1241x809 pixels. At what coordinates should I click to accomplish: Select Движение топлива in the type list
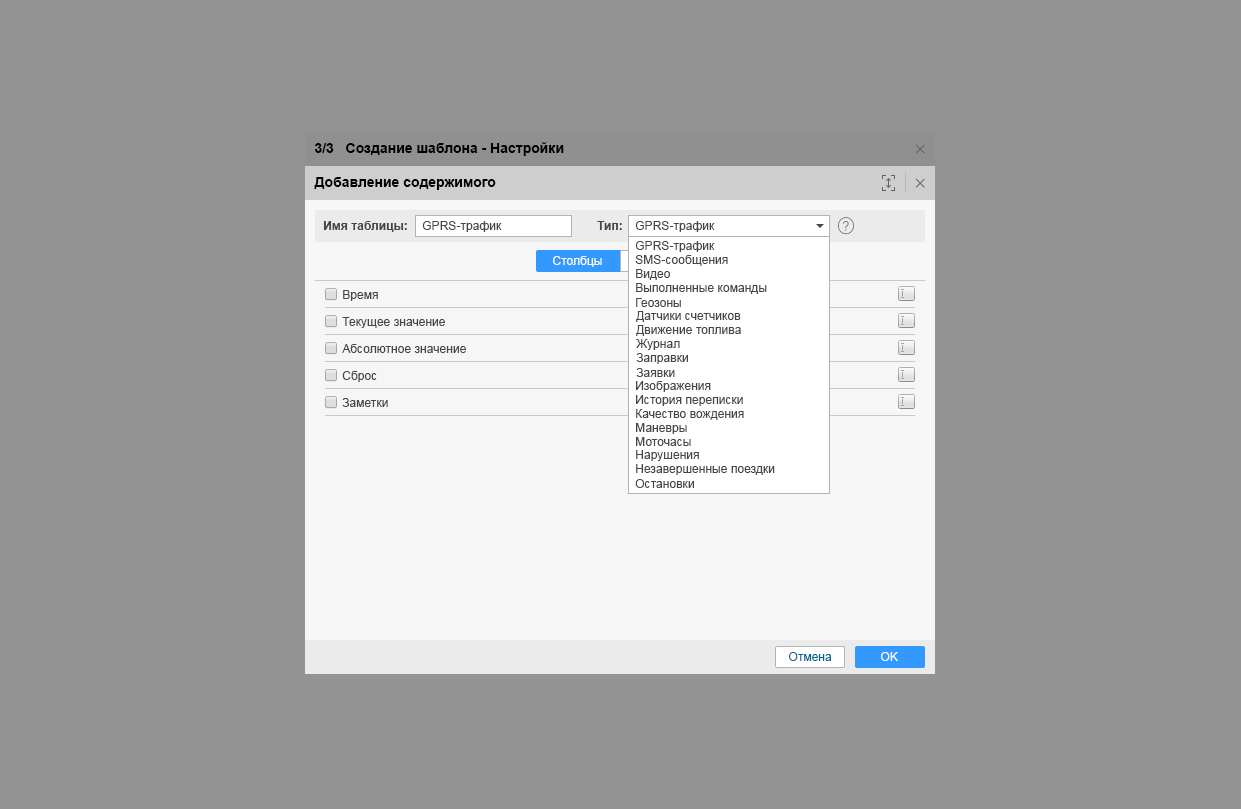tap(688, 330)
